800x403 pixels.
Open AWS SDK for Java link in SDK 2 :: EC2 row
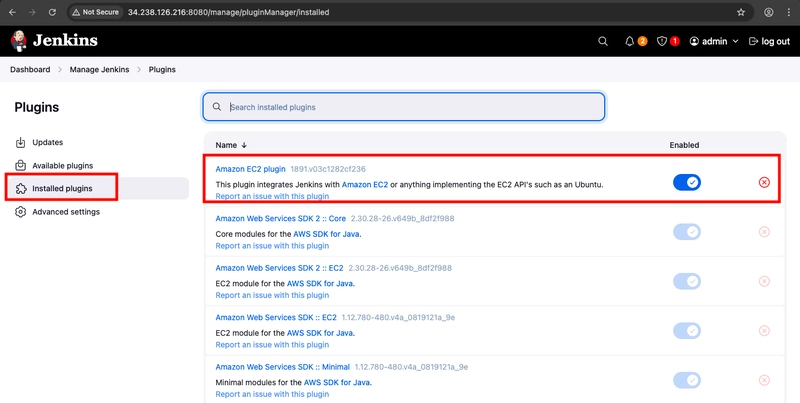[x=320, y=284]
